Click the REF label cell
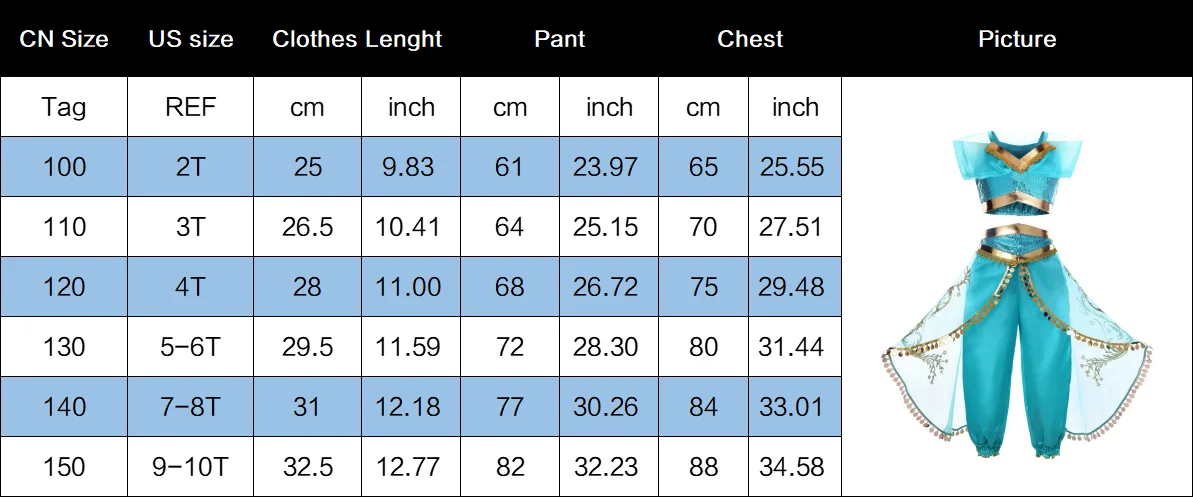Viewport: 1193px width, 497px height. [x=190, y=107]
